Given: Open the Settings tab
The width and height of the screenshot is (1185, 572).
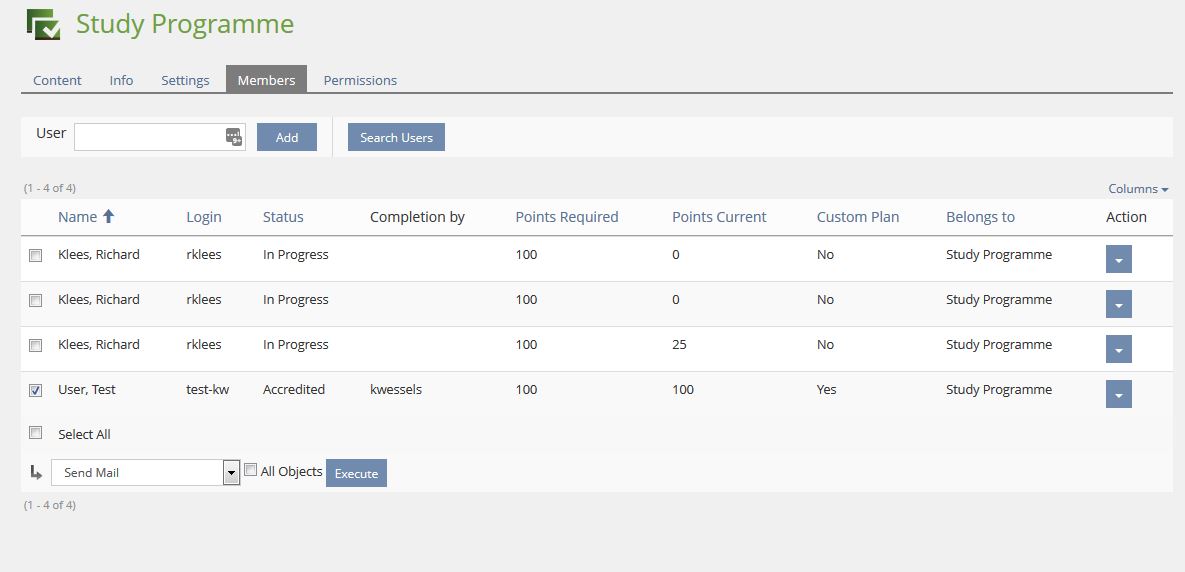Looking at the screenshot, I should [x=185, y=80].
